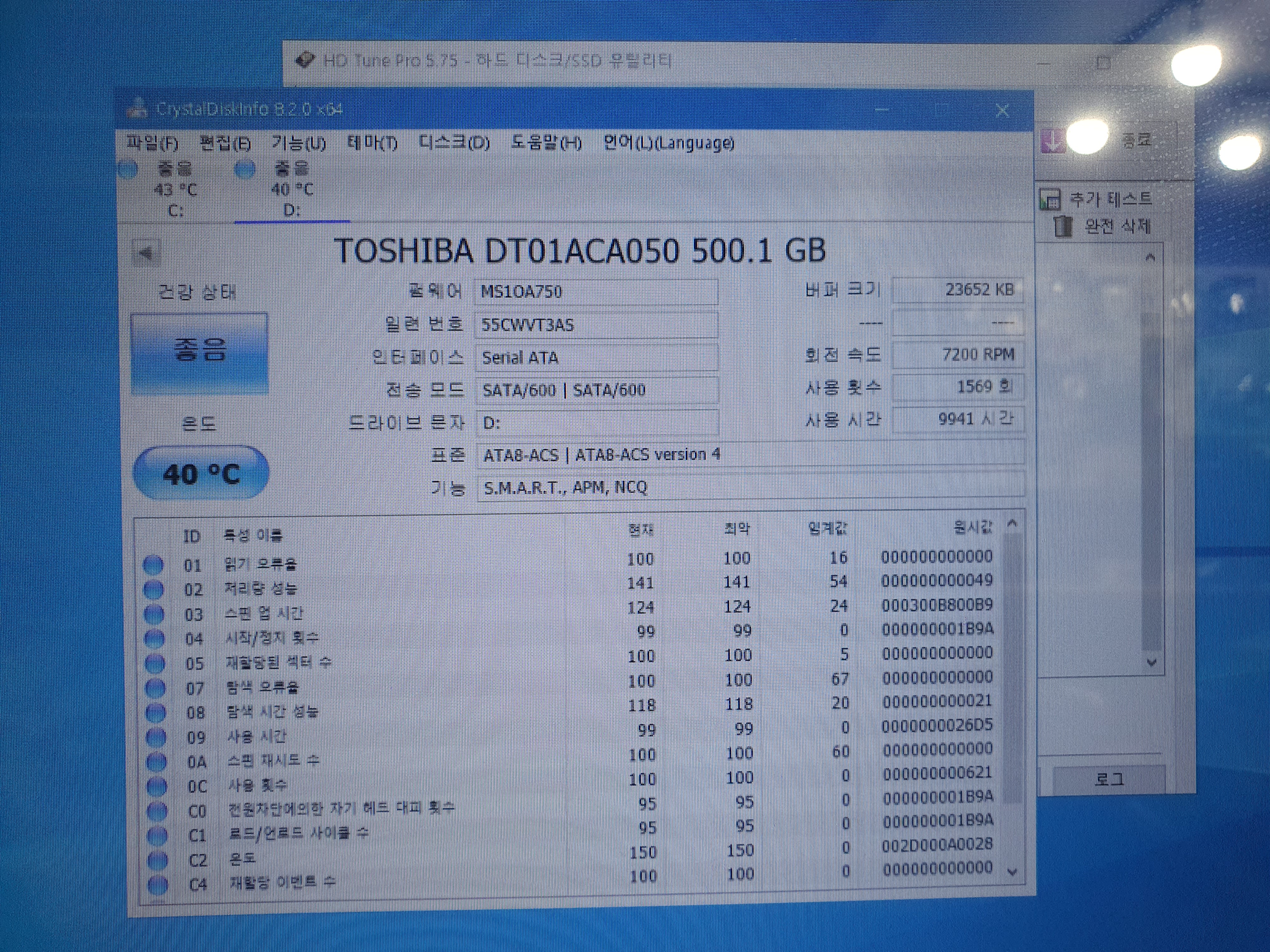
Task: Close the CrystalDiskInfo window
Action: (x=1002, y=110)
